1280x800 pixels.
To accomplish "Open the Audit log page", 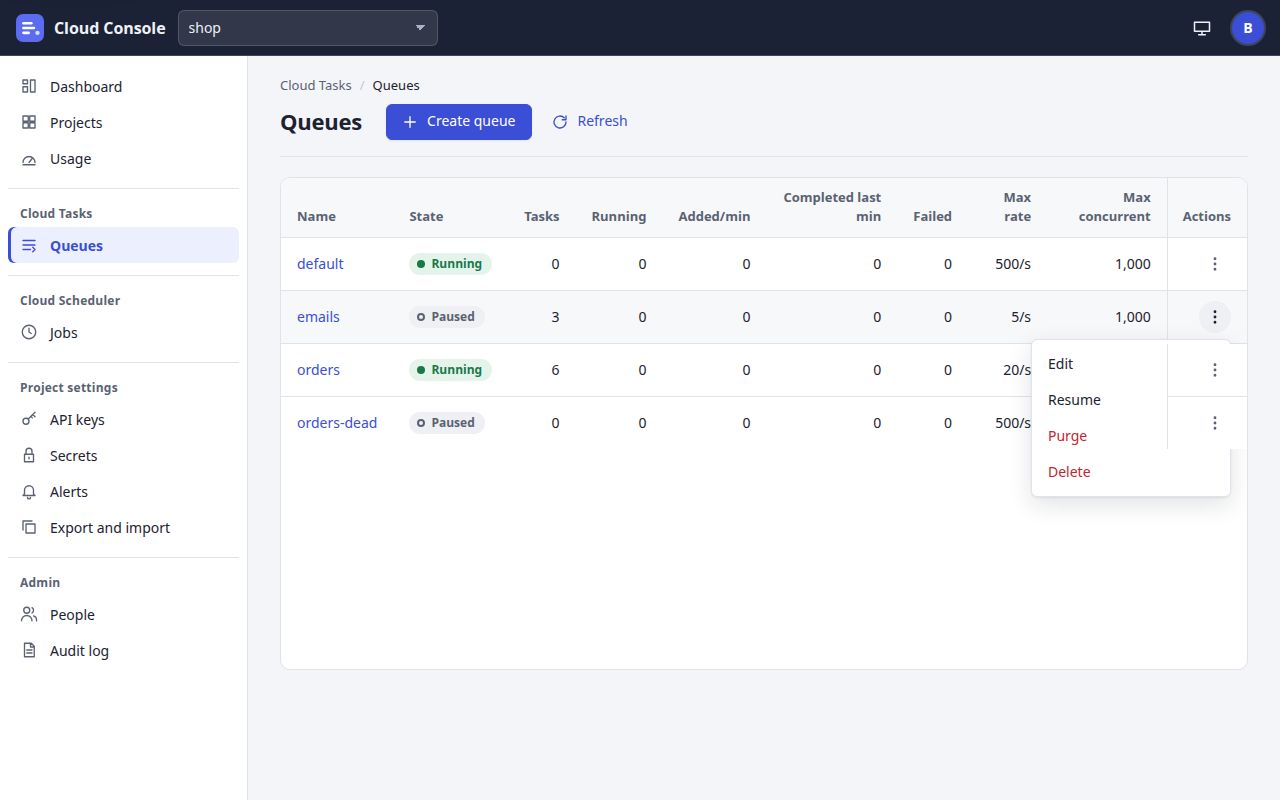I will [123, 651].
